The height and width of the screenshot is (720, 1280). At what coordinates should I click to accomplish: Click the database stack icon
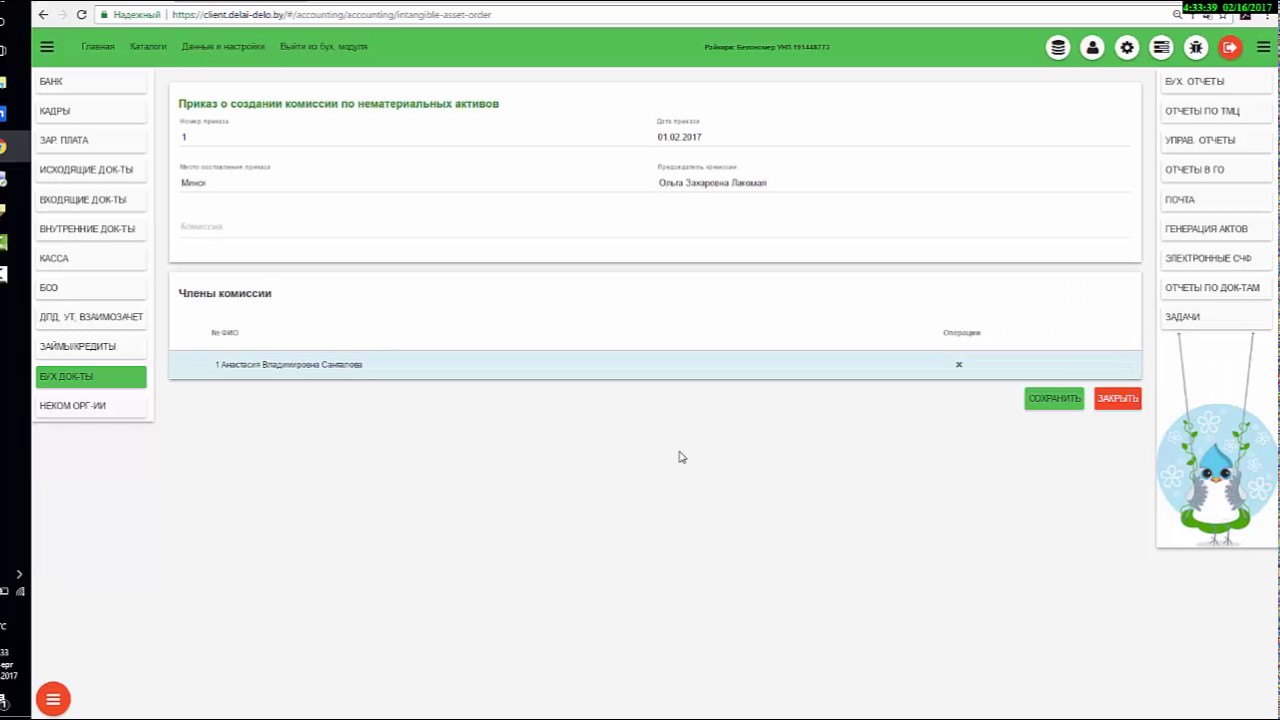click(x=1058, y=47)
